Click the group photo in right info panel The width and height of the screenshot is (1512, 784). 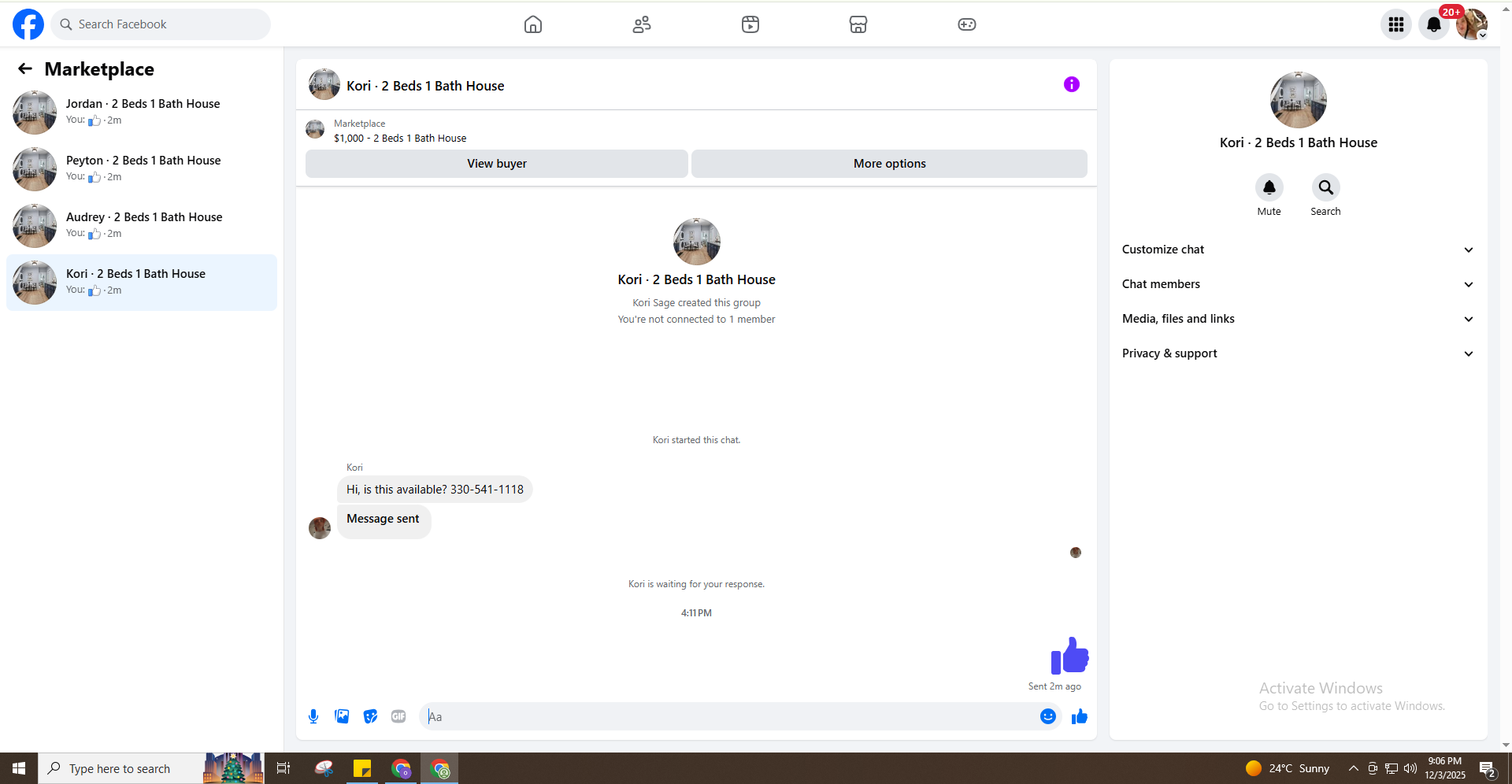coord(1299,100)
